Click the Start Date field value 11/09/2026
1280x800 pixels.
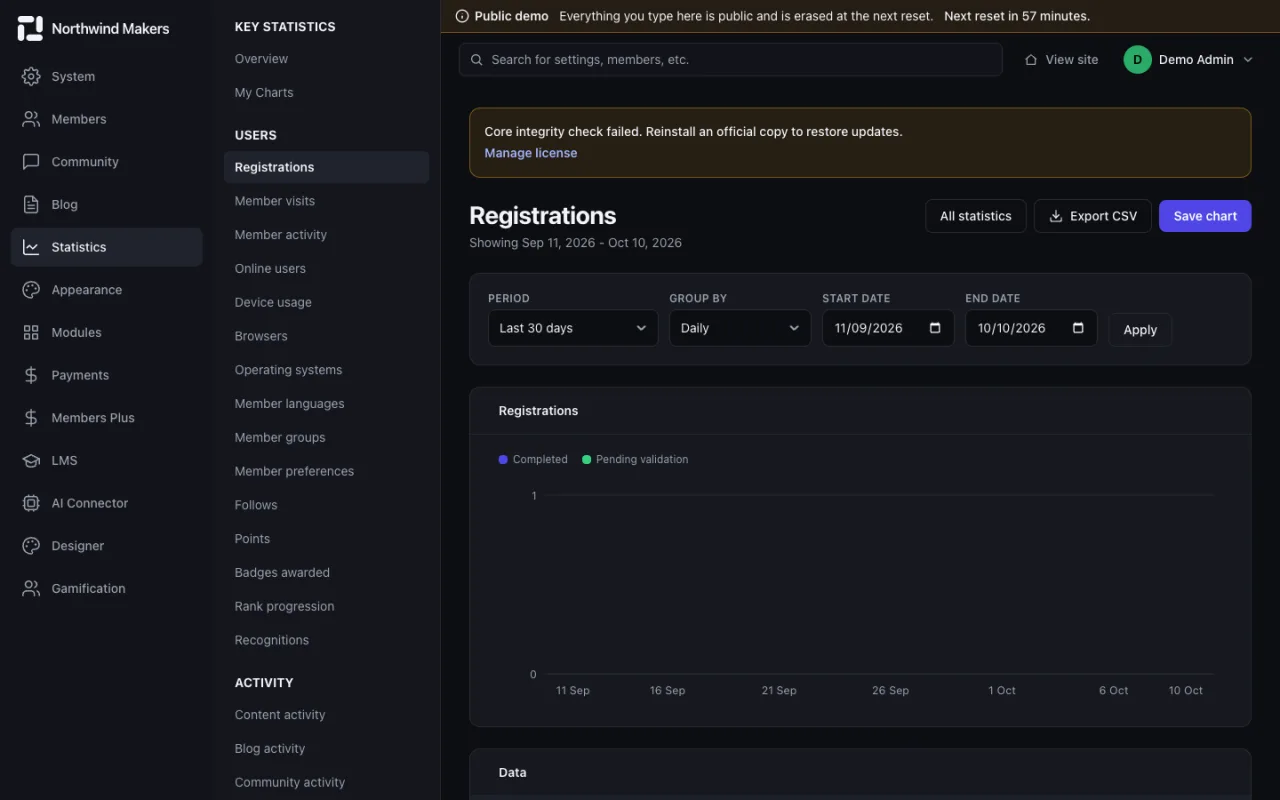click(869, 328)
